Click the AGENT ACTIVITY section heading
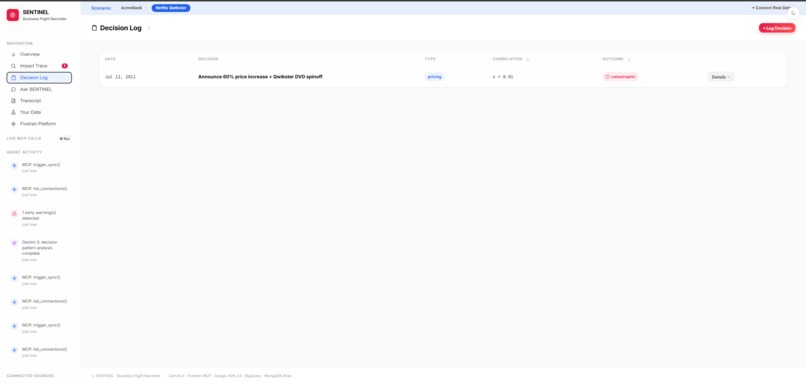 point(24,152)
